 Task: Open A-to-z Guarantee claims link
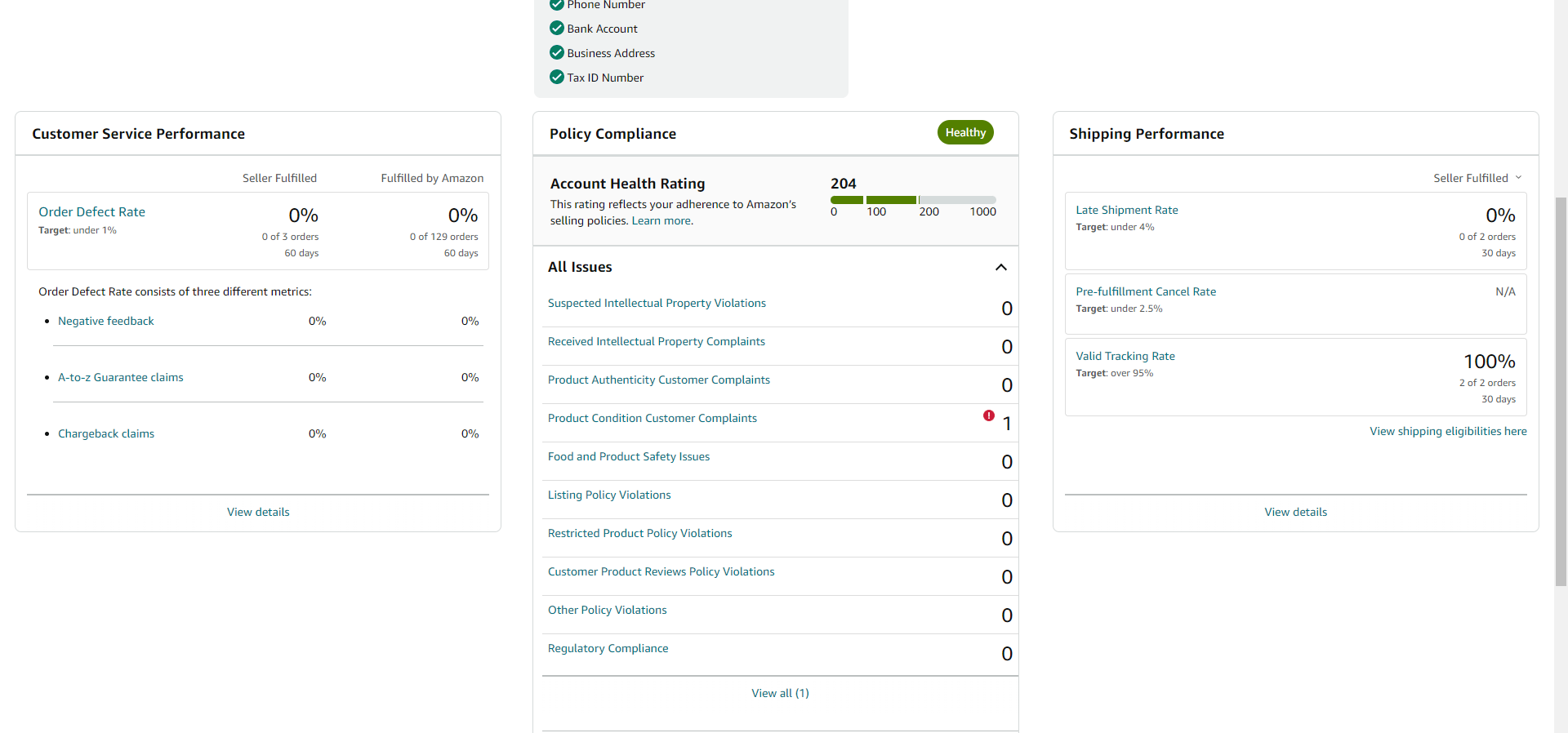coord(121,377)
